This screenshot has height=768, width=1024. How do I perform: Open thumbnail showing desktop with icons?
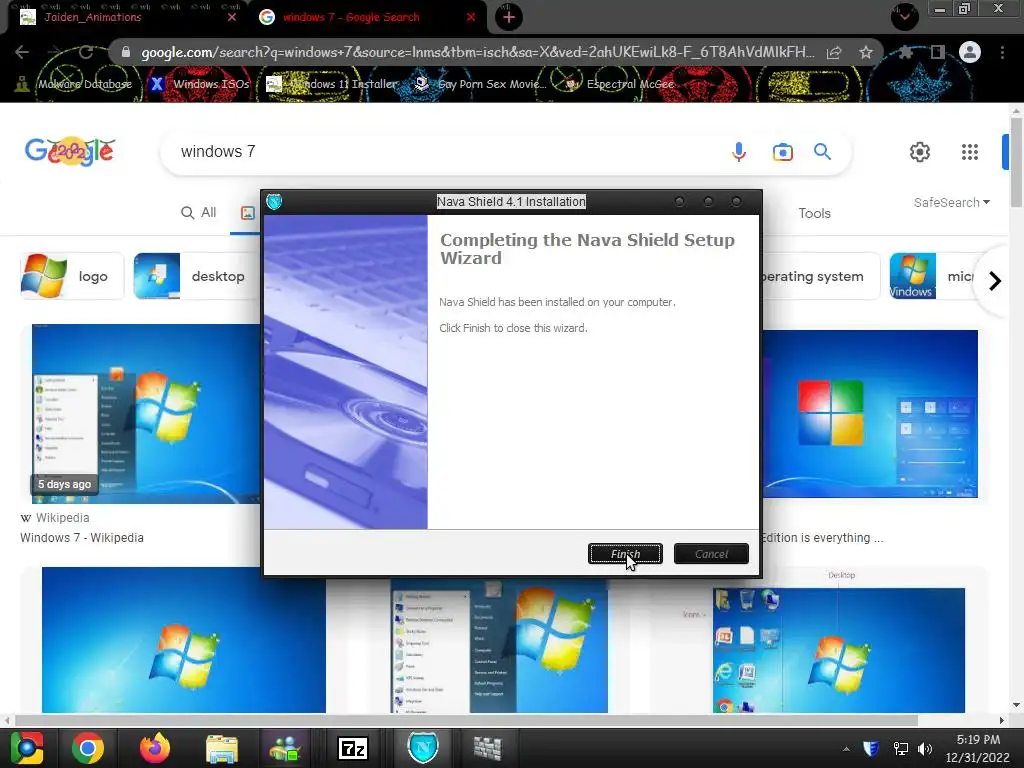tap(839, 650)
